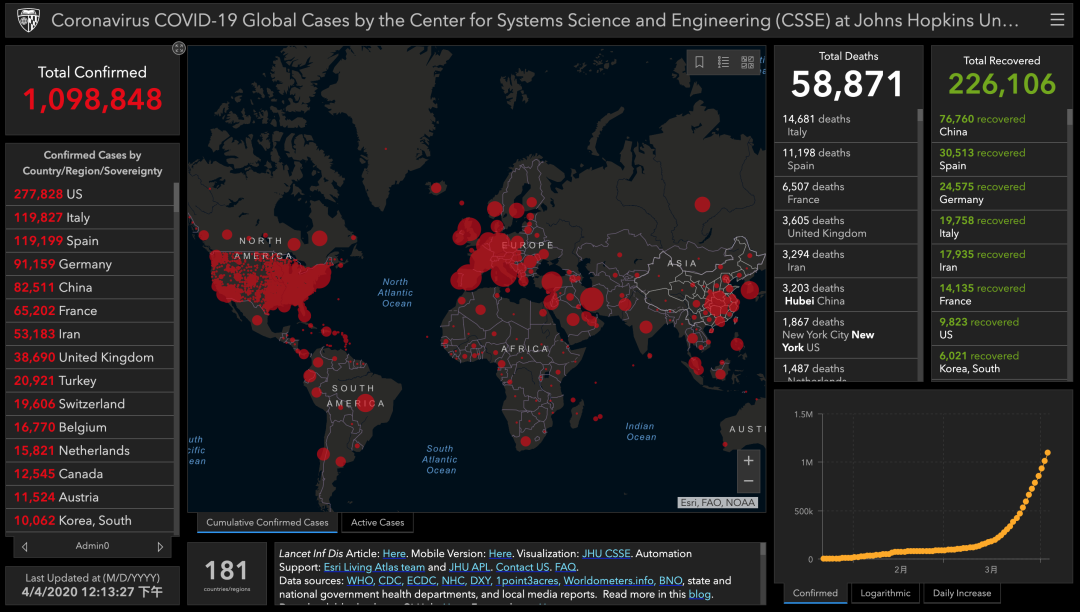The image size is (1080, 612).
Task: Select the Logarithmic chart tab
Action: coord(885,593)
